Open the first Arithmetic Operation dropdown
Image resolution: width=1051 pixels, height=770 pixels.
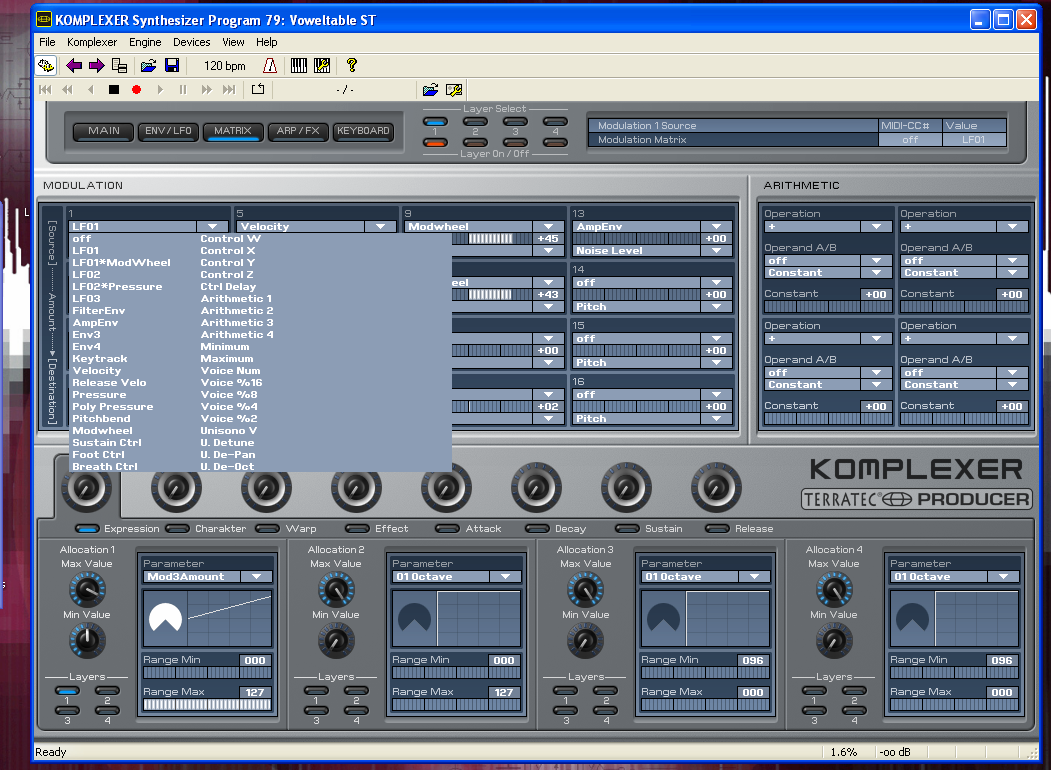coord(877,227)
